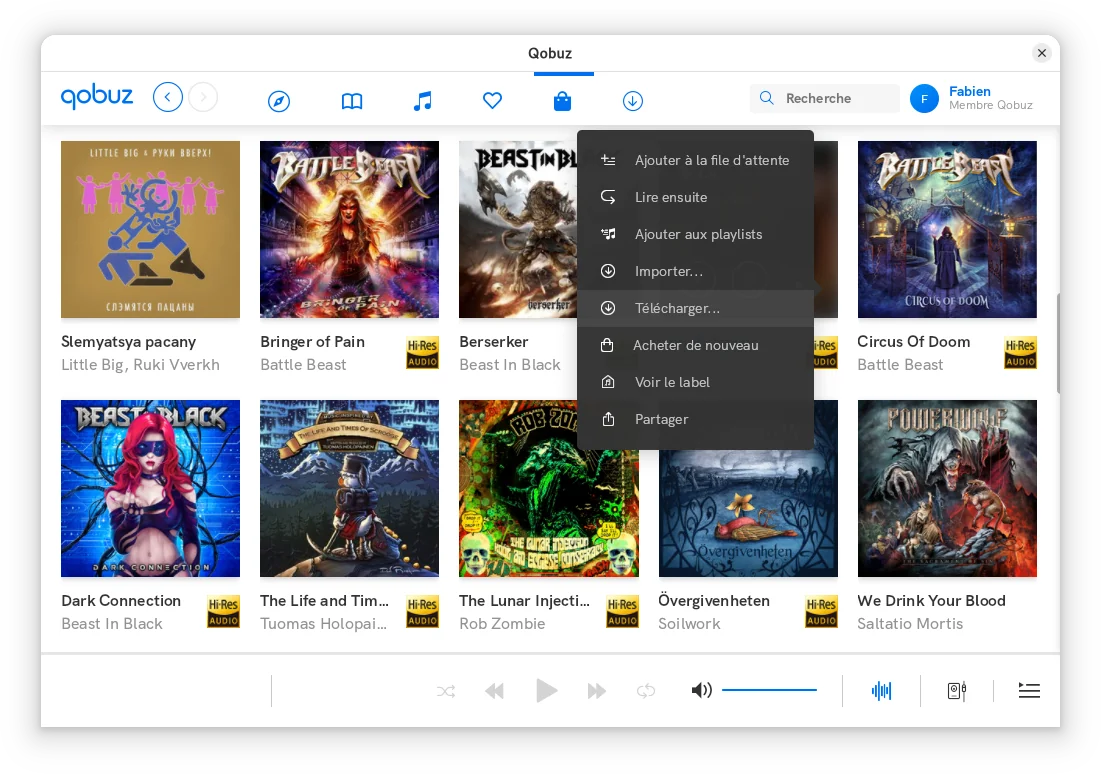This screenshot has height=774, width=1101.
Task: Skip to the next track
Action: click(x=597, y=691)
